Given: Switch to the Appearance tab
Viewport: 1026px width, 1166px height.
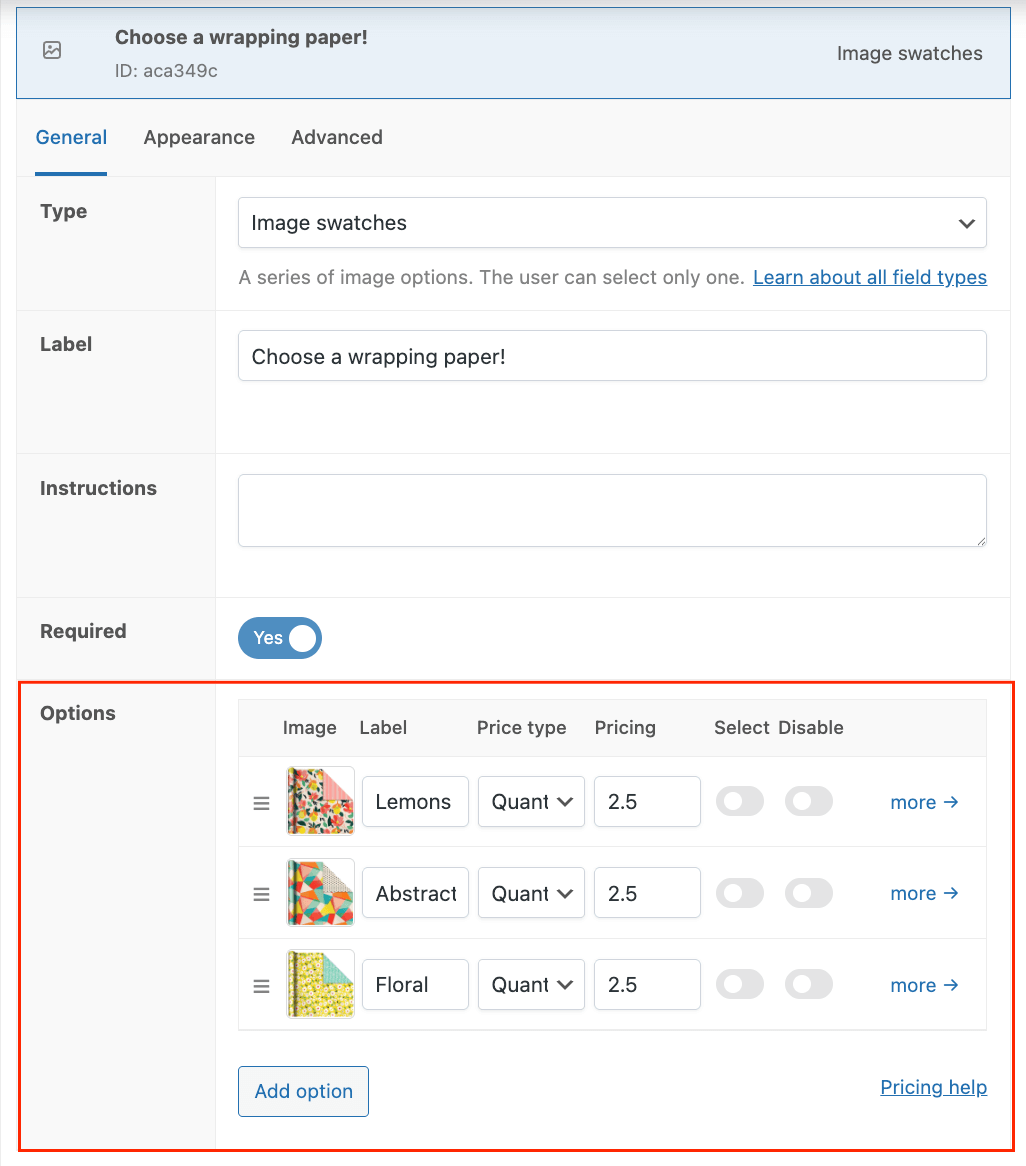Looking at the screenshot, I should tap(199, 137).
